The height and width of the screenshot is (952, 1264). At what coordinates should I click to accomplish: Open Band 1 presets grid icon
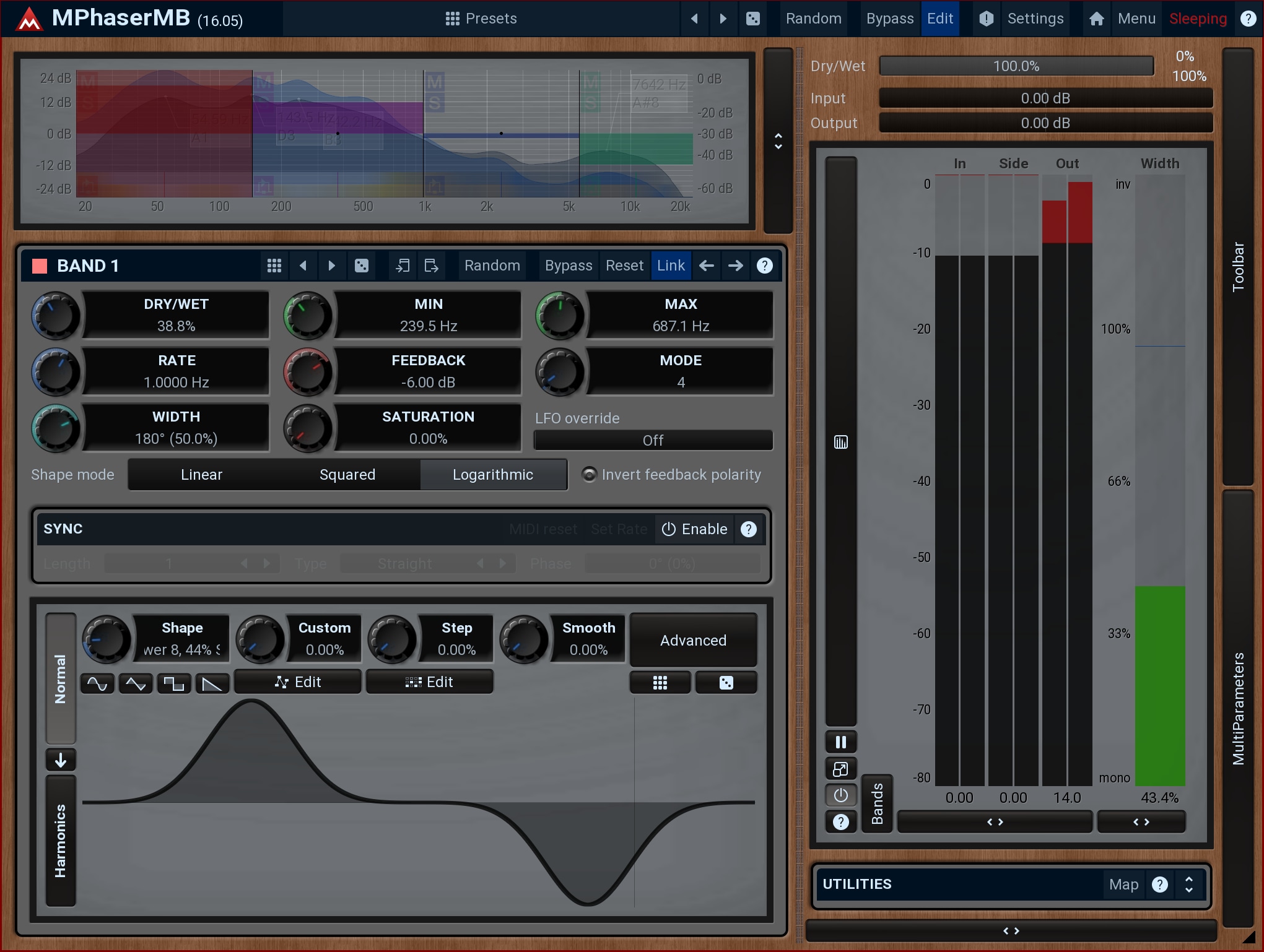point(274,266)
